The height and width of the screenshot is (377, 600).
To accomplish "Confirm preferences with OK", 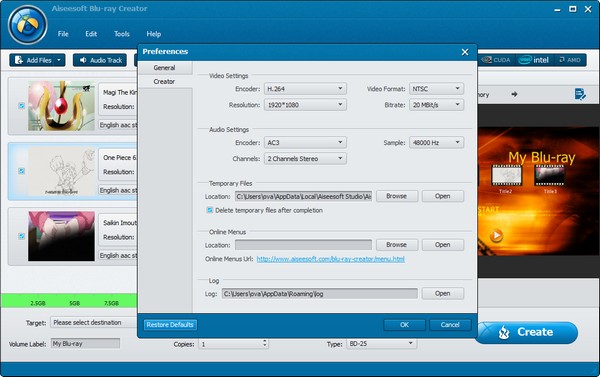I will (x=404, y=325).
